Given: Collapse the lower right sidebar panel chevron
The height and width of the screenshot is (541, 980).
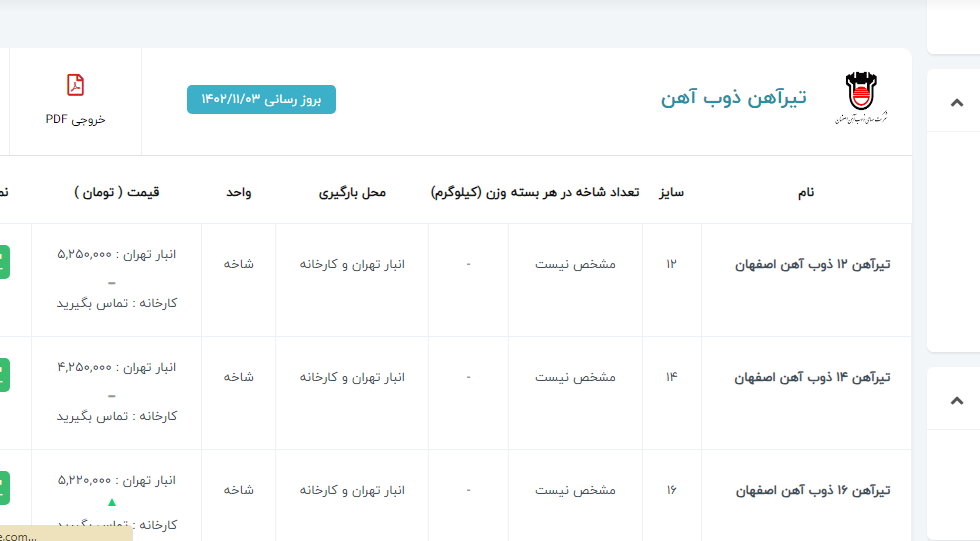Looking at the screenshot, I should (x=956, y=400).
